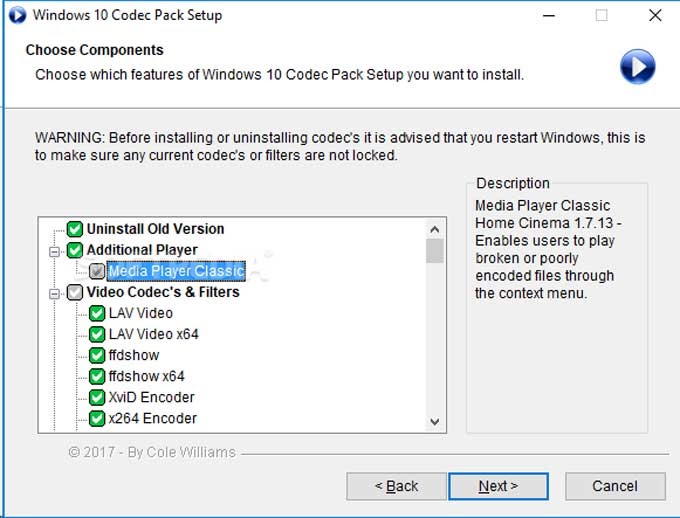Toggle the Additional Player checkbox
The width and height of the screenshot is (680, 518).
coord(75,250)
